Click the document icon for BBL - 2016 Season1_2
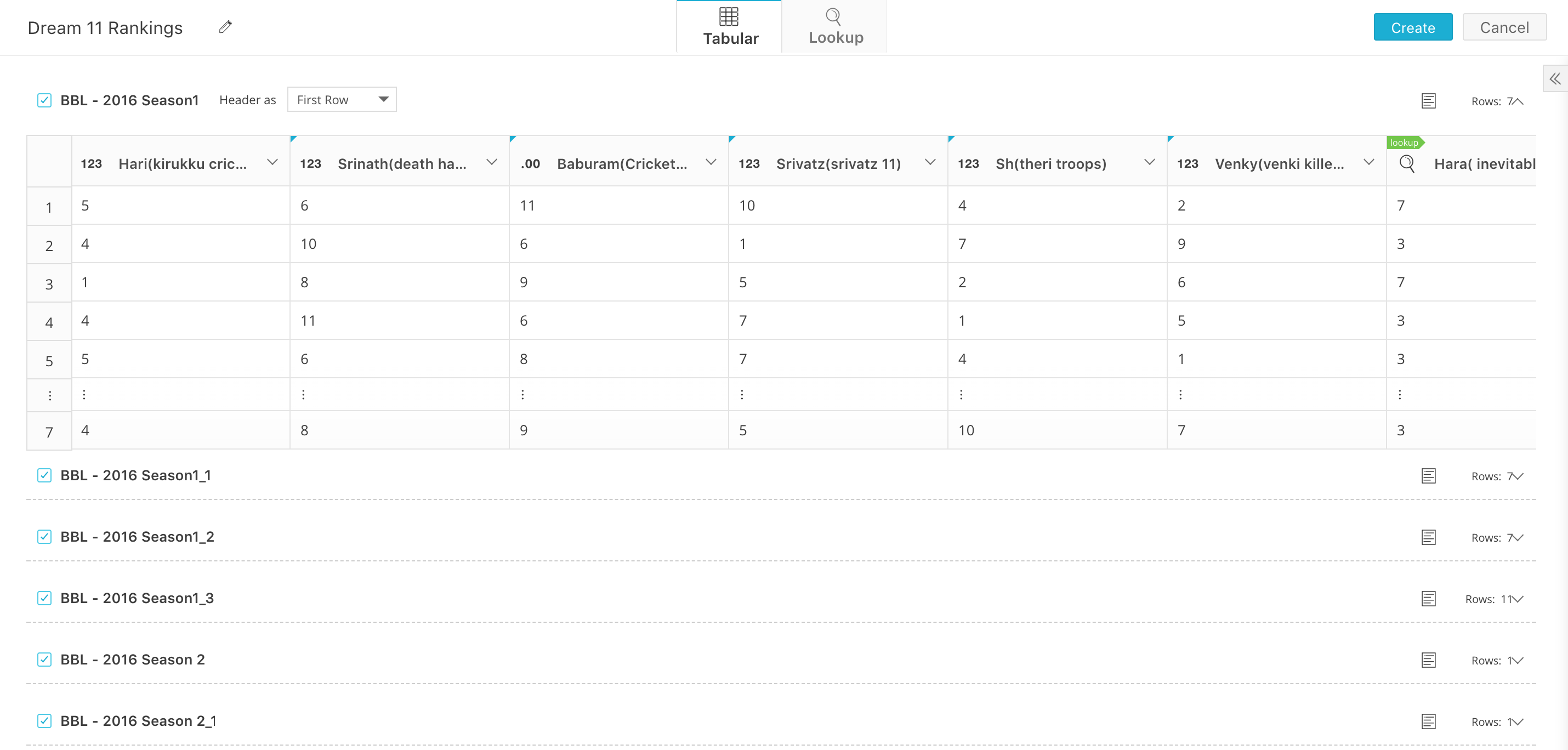The height and width of the screenshot is (750, 1568). click(x=1428, y=537)
